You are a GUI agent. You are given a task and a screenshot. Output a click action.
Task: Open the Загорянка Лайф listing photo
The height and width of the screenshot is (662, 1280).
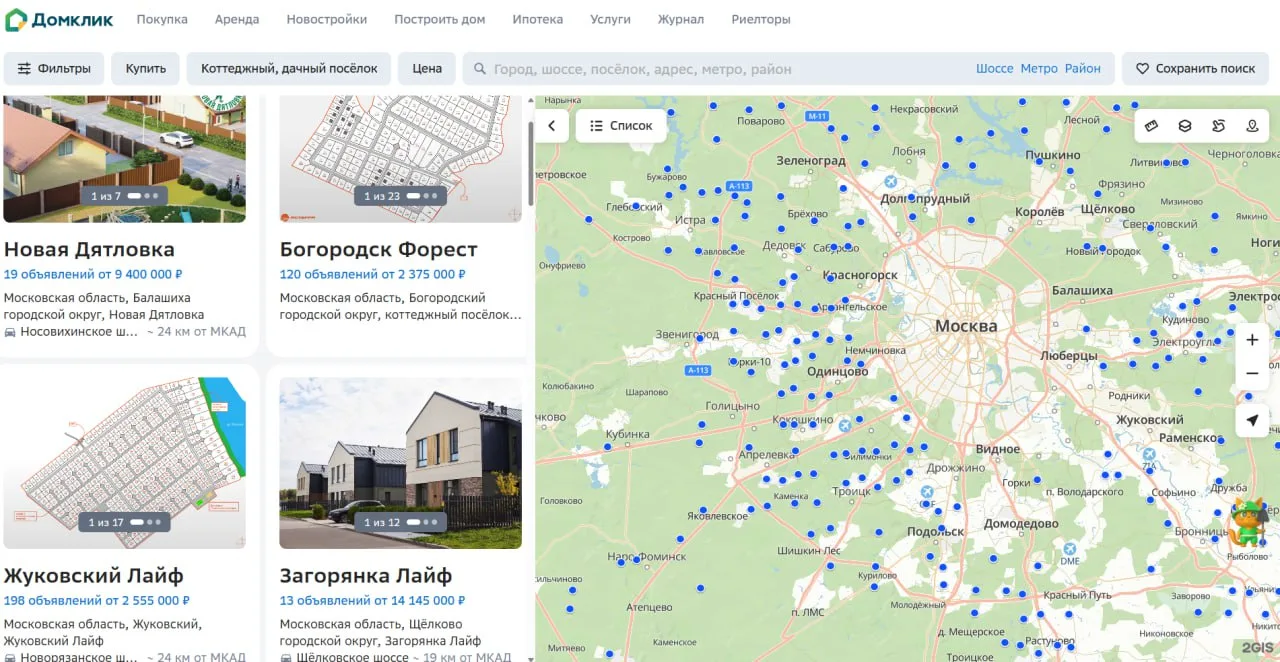[x=400, y=462]
